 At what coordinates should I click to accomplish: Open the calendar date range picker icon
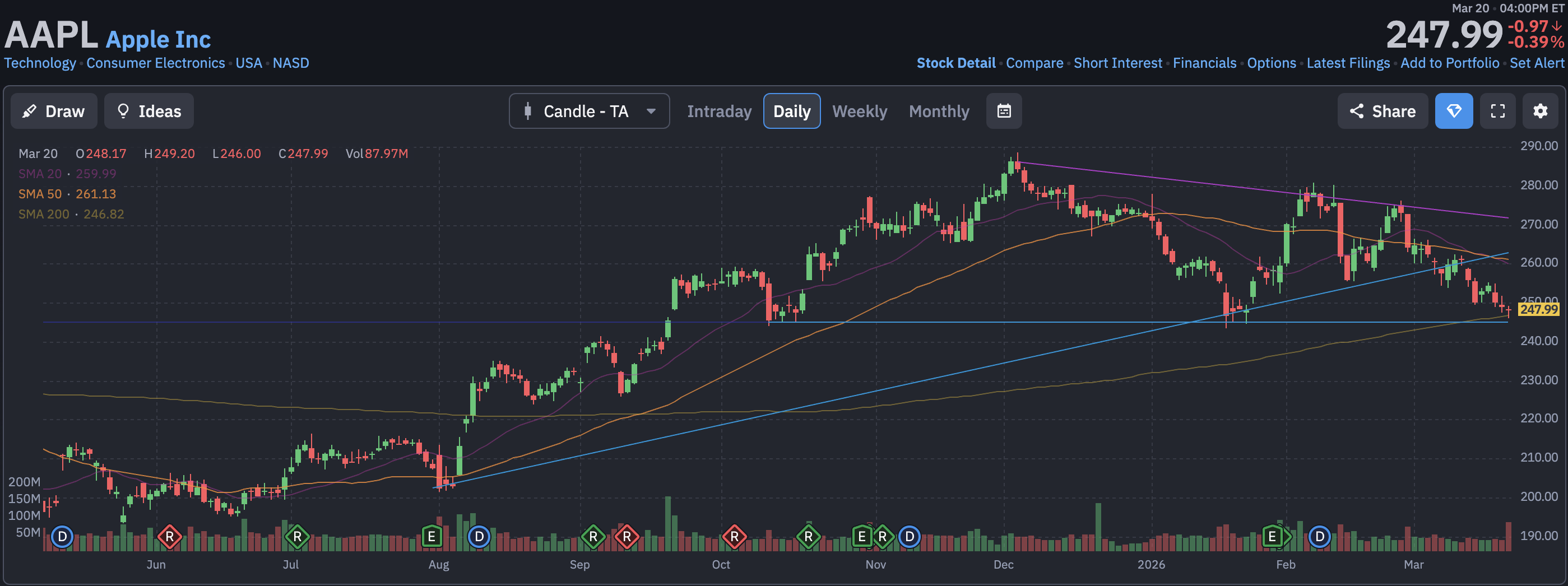[1004, 111]
